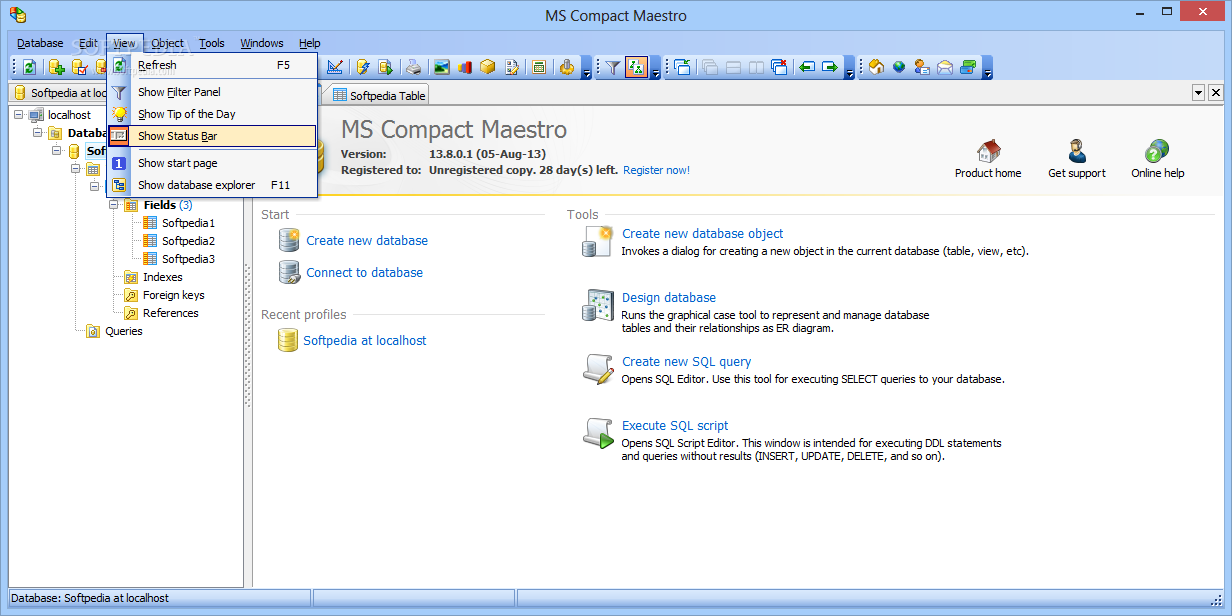Click the ruler and chart designer toolbar icon
The height and width of the screenshot is (616, 1232).
(x=335, y=67)
